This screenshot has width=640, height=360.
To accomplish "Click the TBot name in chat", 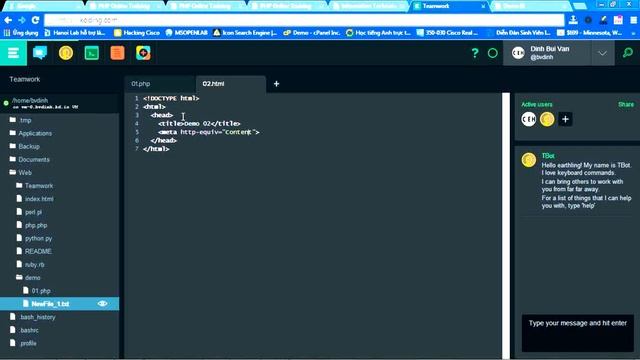I will (x=548, y=156).
